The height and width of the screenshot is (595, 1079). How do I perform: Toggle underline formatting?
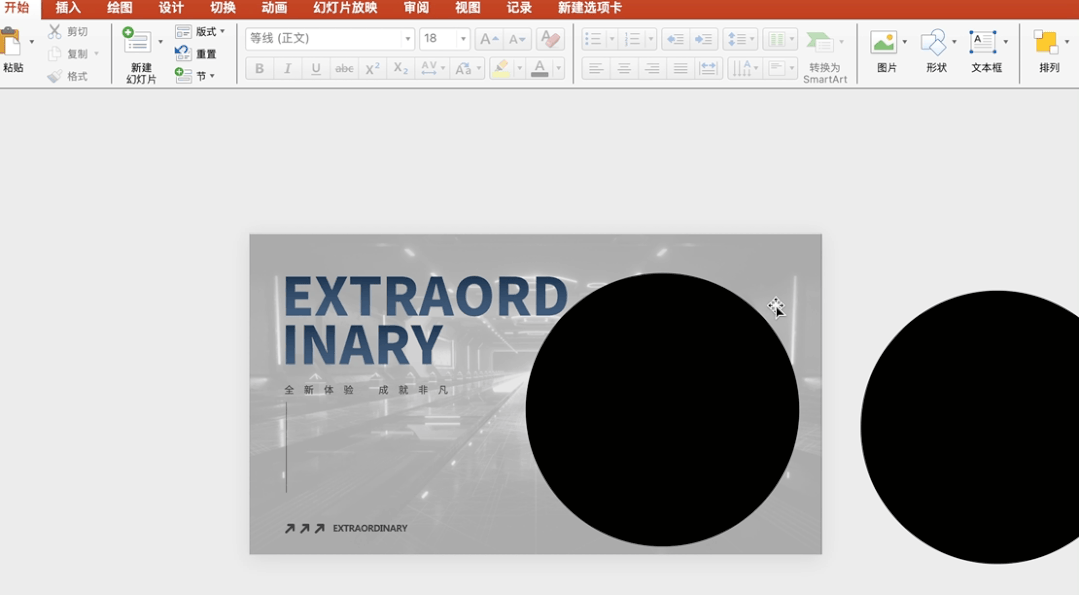(x=316, y=68)
